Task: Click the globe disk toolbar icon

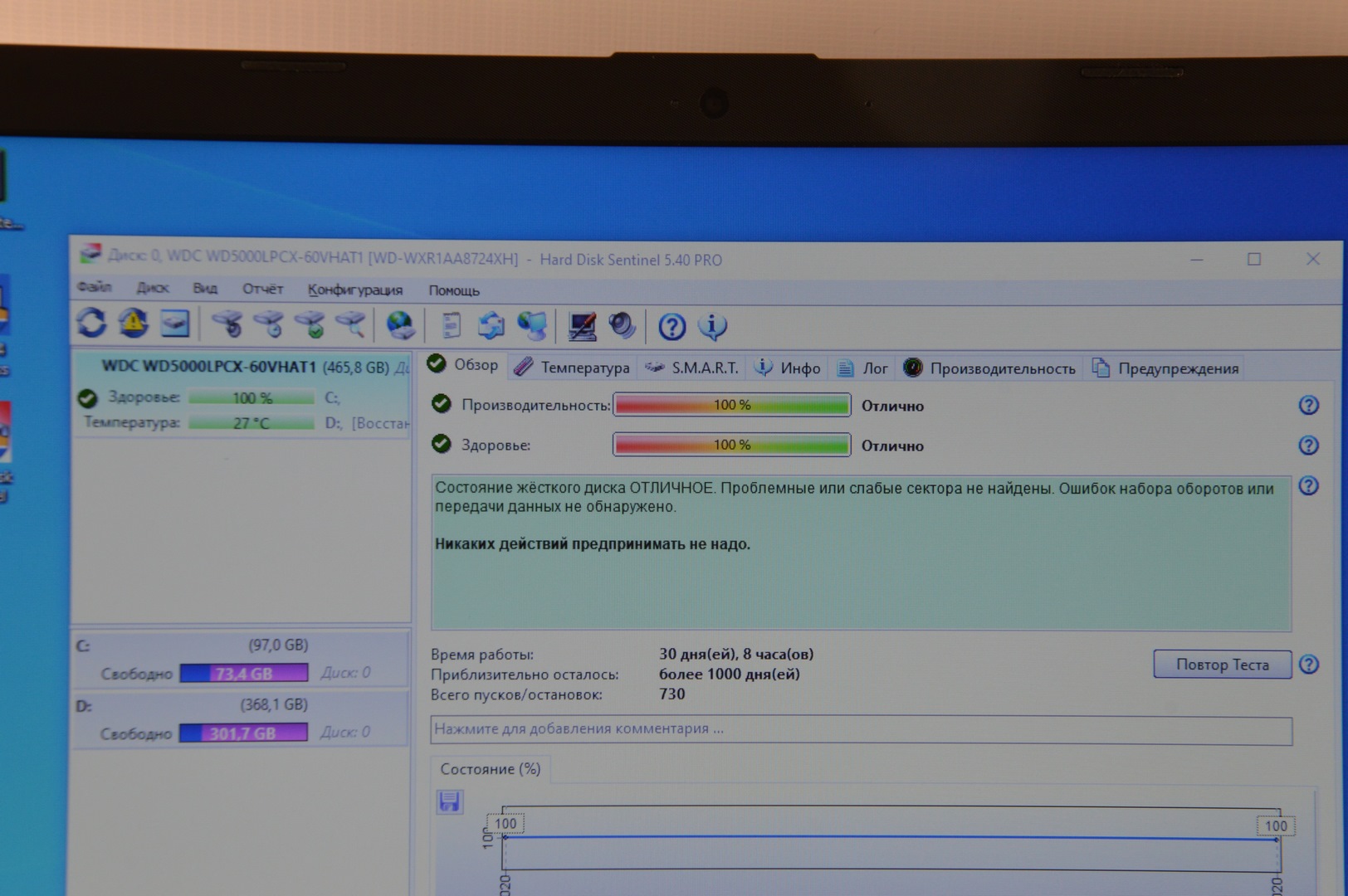Action: click(400, 325)
